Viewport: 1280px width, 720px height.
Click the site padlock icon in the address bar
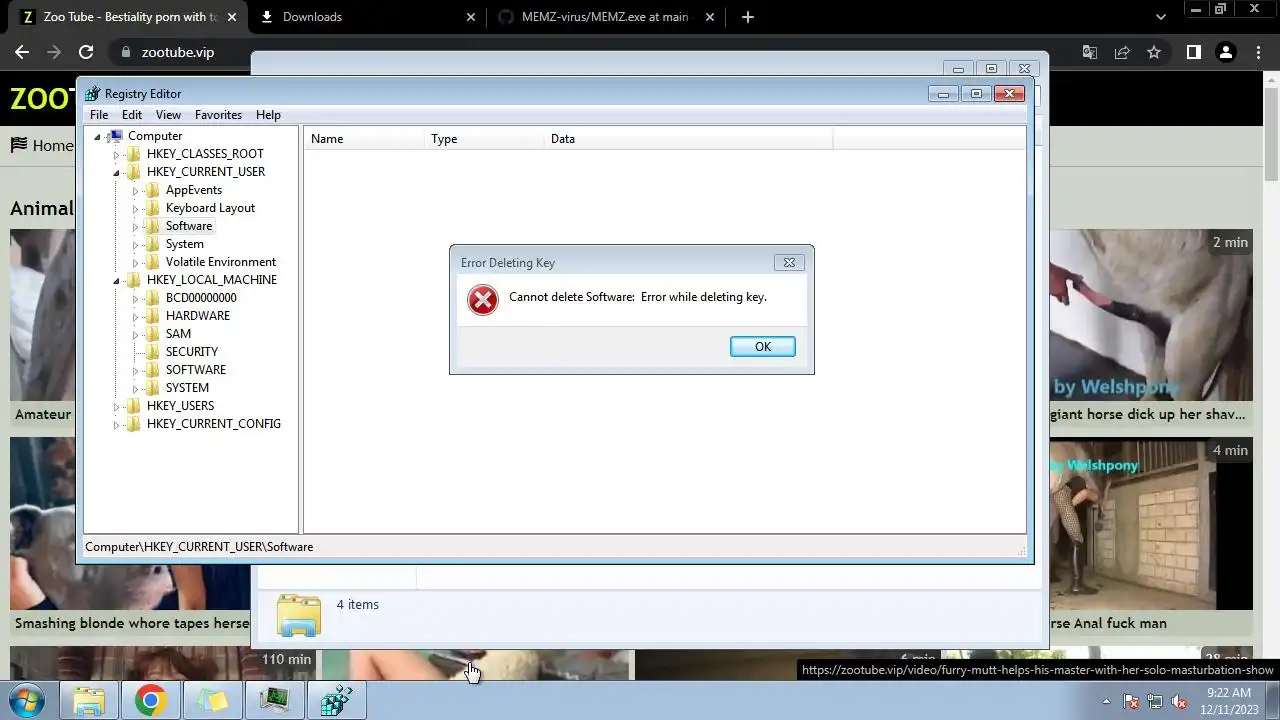click(126, 52)
